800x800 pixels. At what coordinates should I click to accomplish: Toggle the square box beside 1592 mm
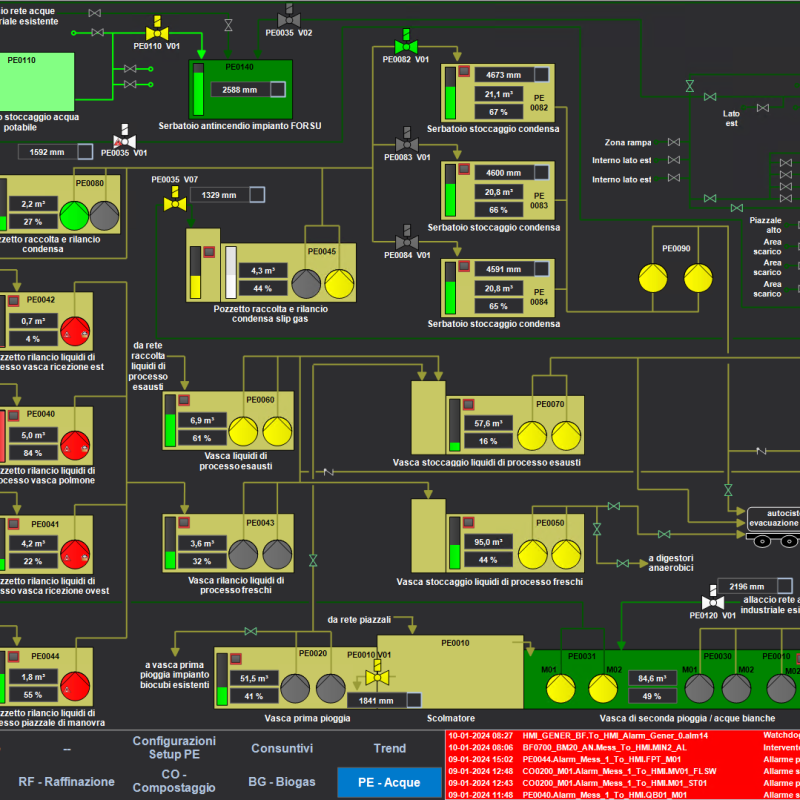[85, 152]
